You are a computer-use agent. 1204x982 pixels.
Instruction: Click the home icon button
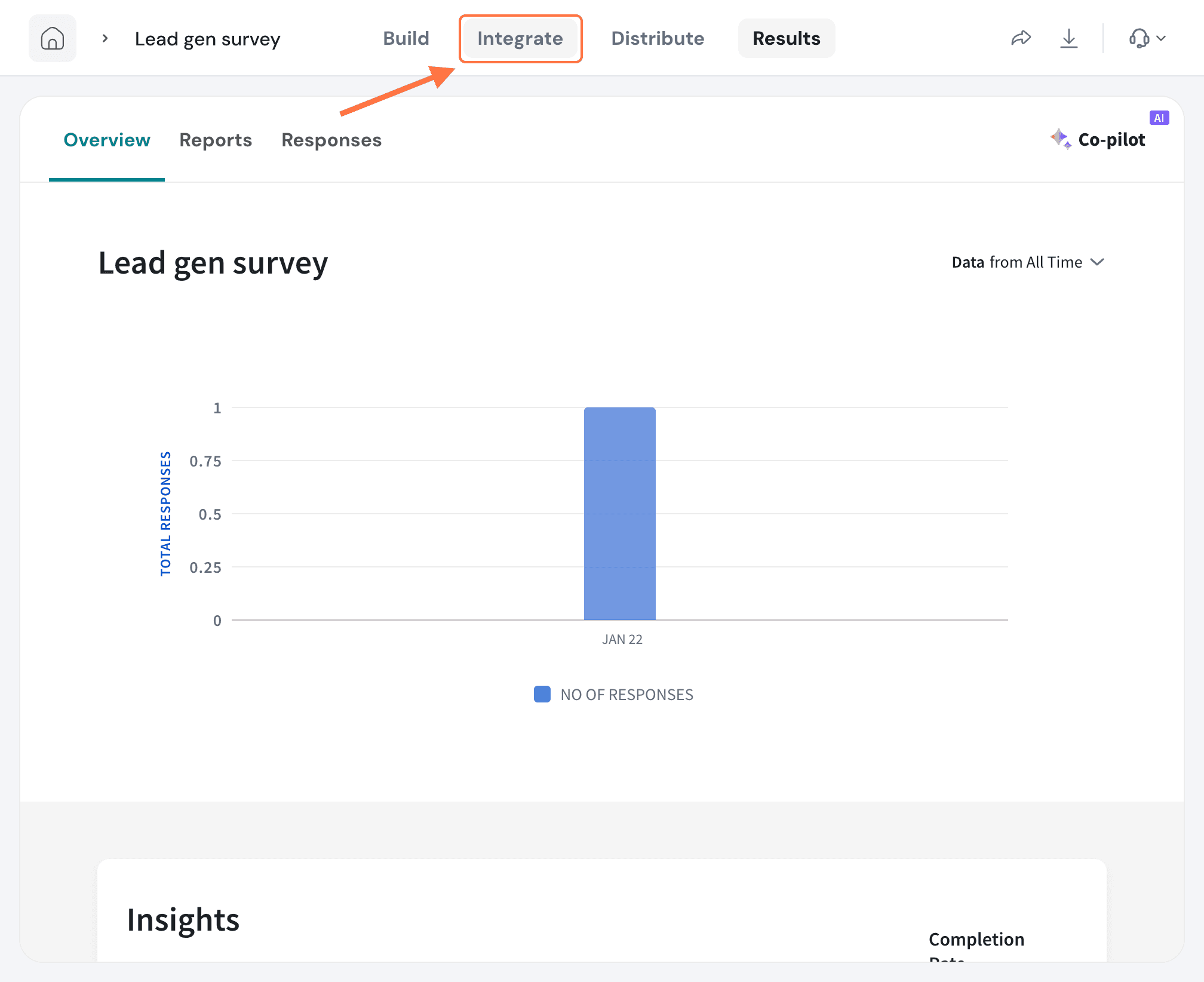(53, 39)
